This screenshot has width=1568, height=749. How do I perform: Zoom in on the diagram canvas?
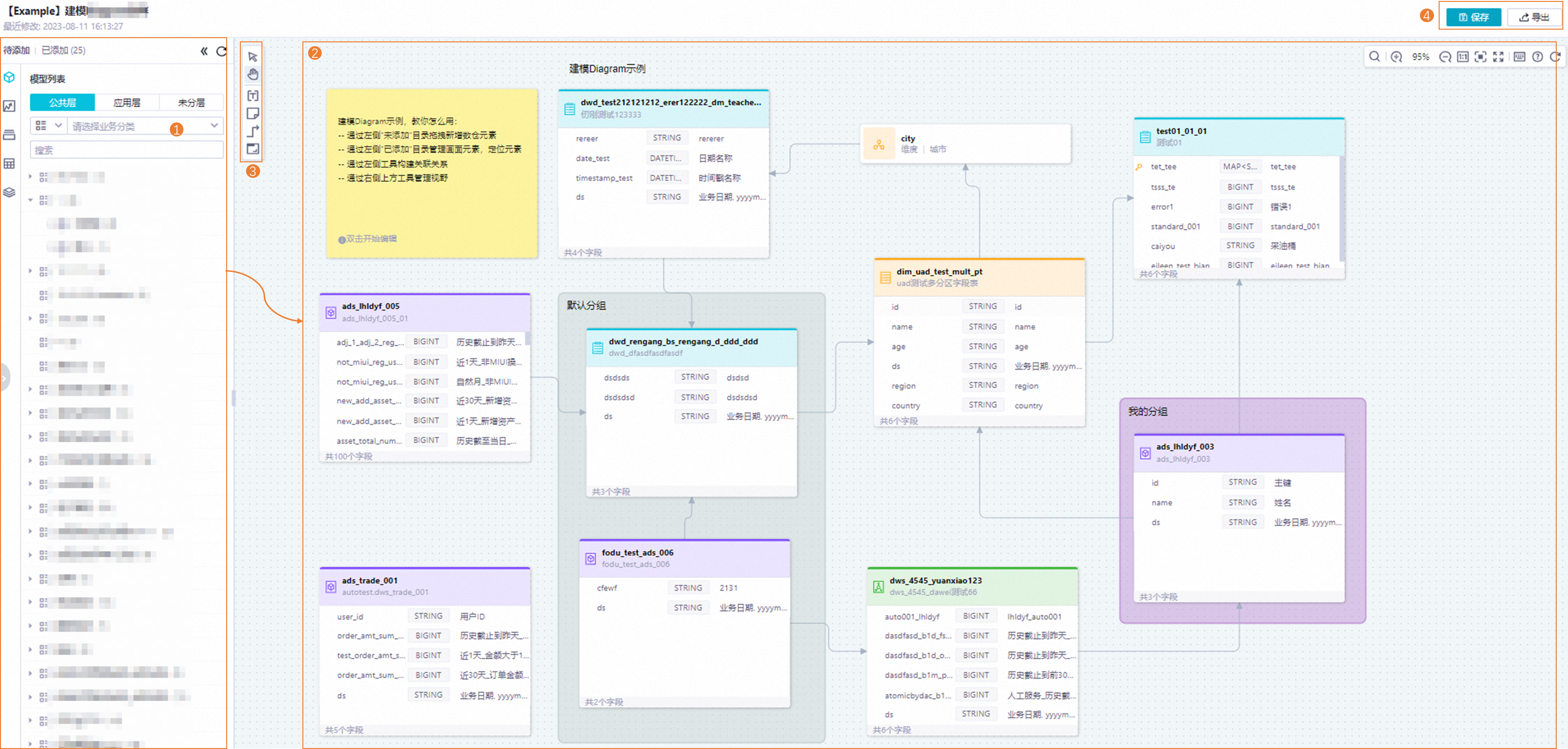(1396, 56)
